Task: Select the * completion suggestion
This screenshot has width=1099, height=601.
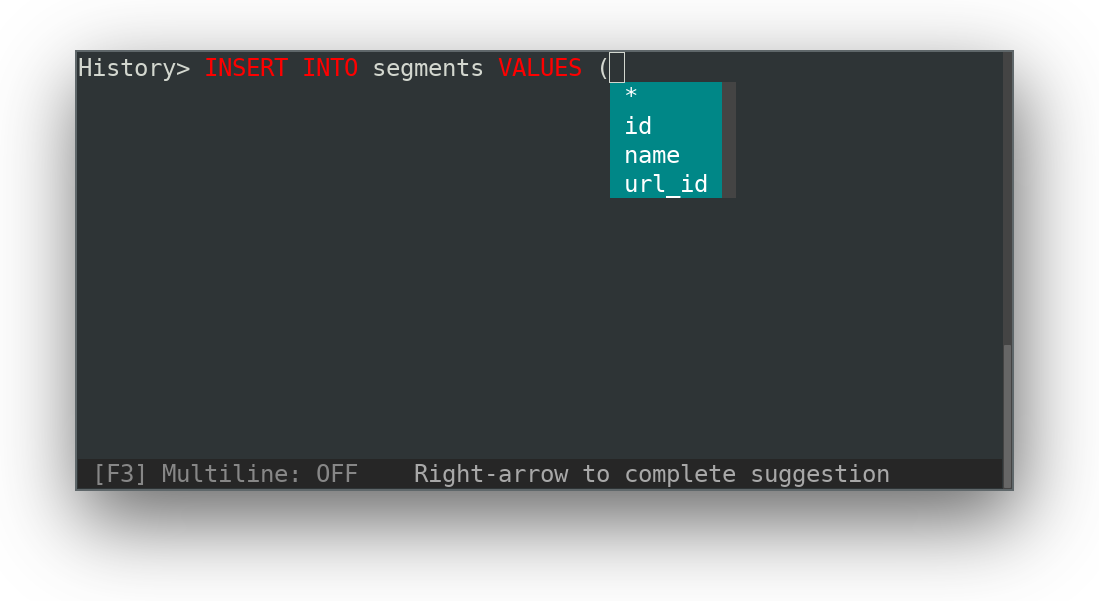Action: click(666, 96)
